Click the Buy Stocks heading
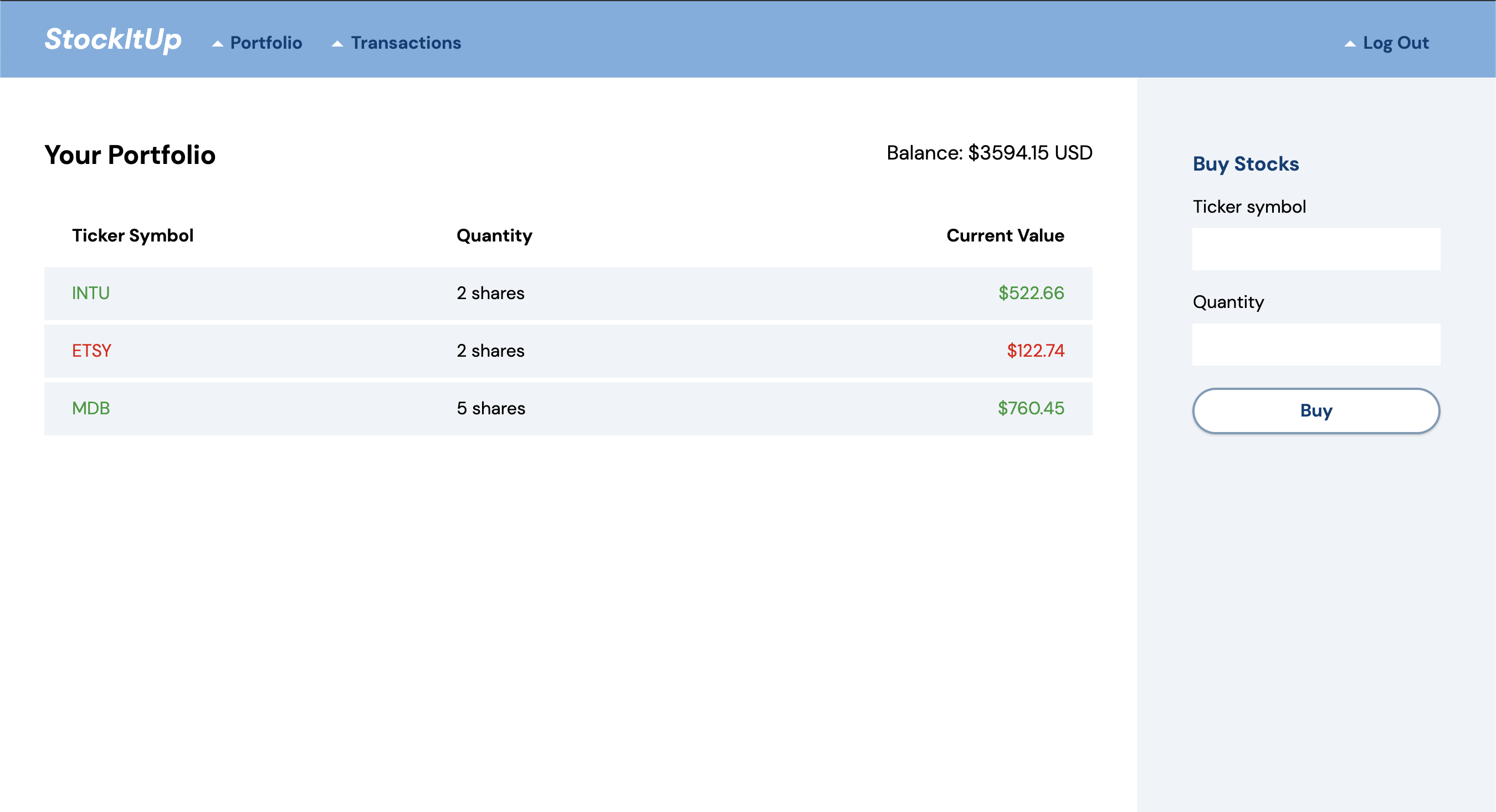1496x812 pixels. pyautogui.click(x=1246, y=164)
